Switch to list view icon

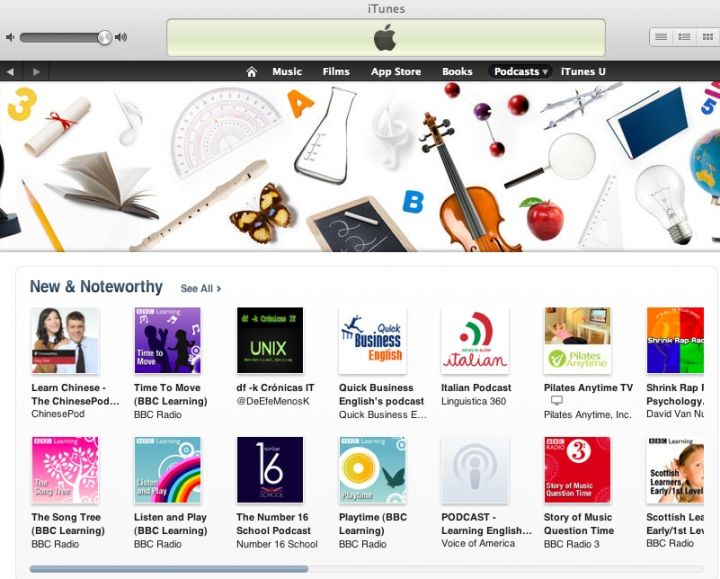coord(661,37)
